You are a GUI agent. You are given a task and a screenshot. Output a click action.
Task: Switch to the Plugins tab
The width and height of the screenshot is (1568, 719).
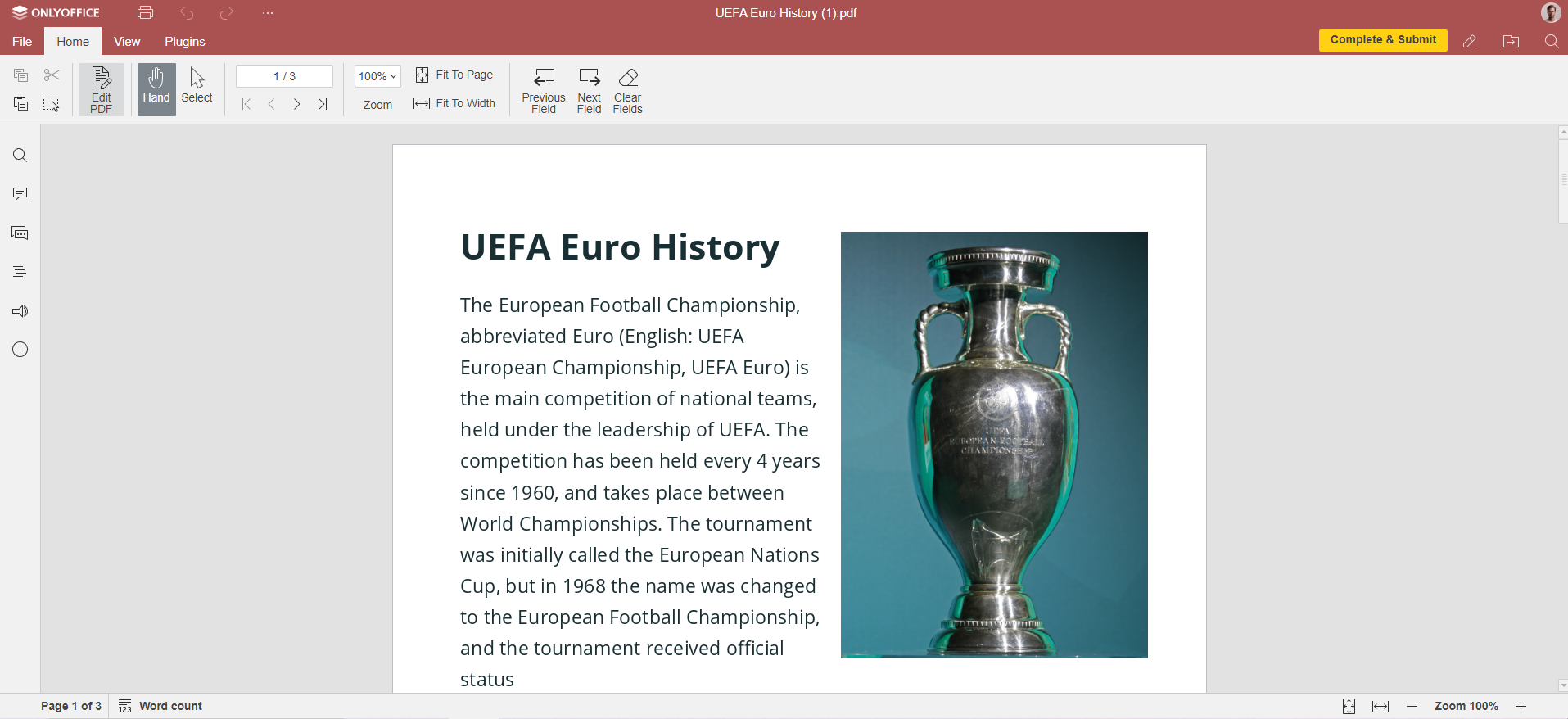pos(184,42)
